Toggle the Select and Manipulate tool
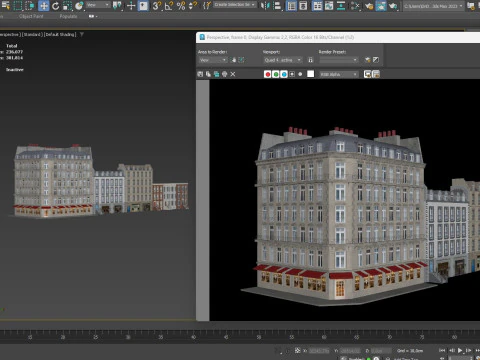 [x=131, y=5]
